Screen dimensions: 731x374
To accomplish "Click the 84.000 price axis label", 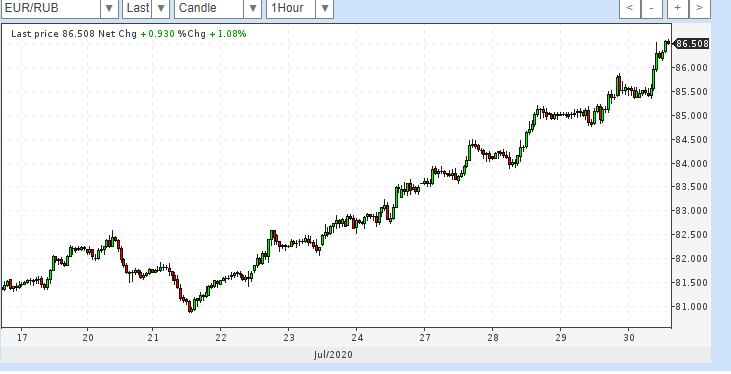I will click(x=691, y=163).
